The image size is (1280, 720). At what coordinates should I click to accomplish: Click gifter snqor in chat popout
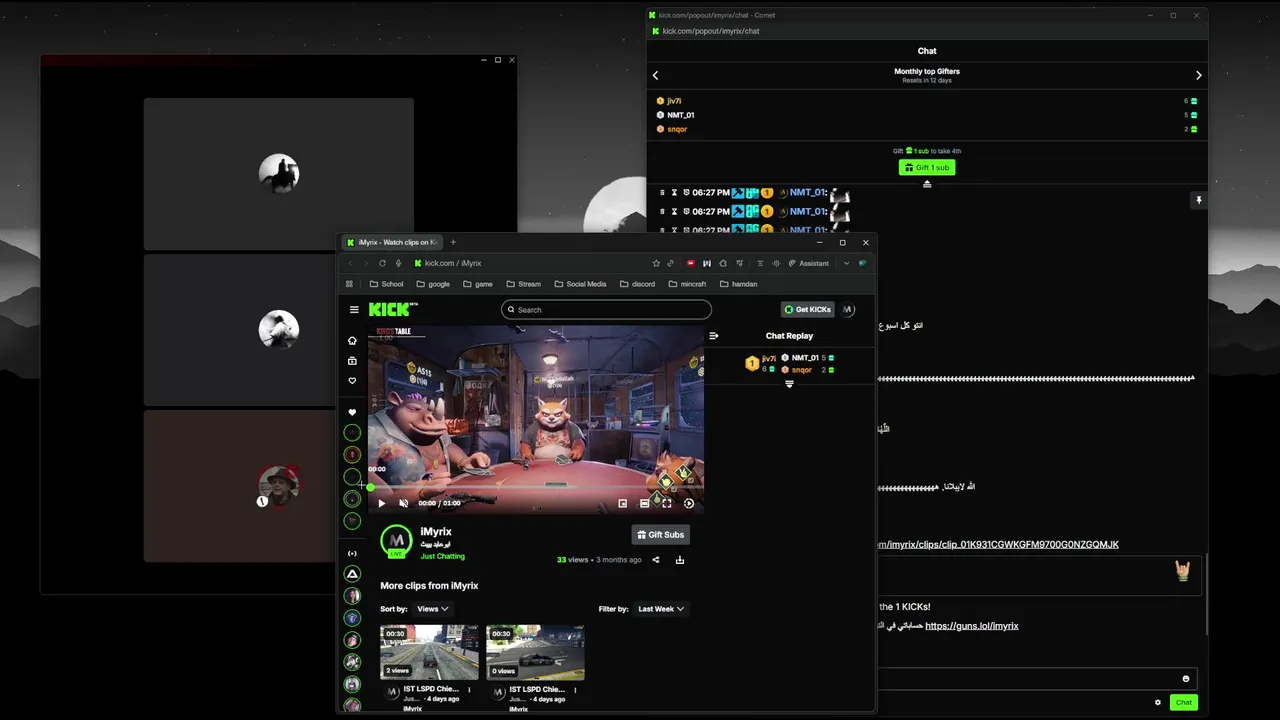[677, 129]
